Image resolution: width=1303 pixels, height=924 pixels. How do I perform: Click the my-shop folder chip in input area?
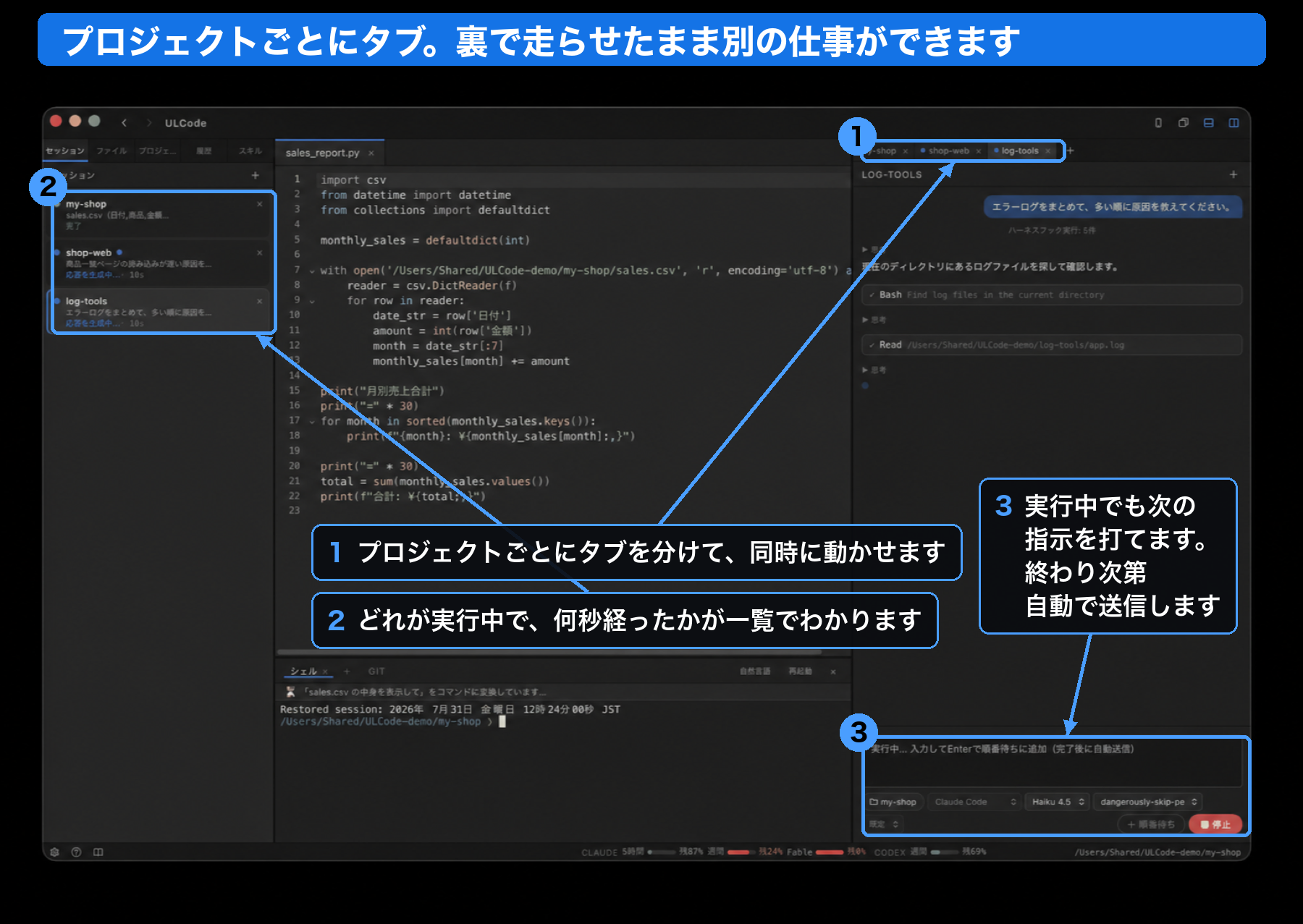pos(893,802)
